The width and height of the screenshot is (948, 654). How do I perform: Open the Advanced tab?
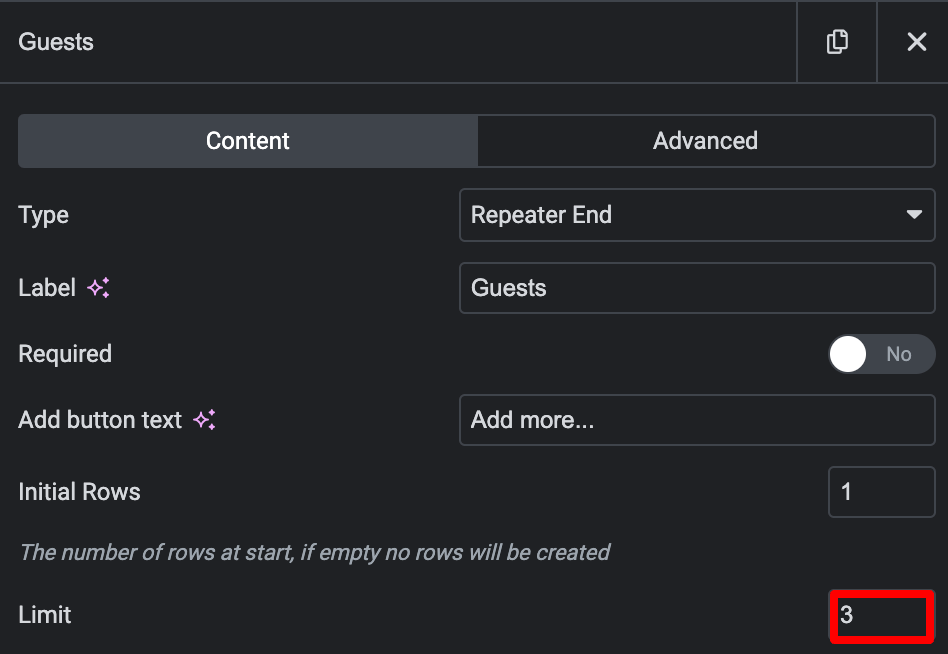tap(706, 141)
